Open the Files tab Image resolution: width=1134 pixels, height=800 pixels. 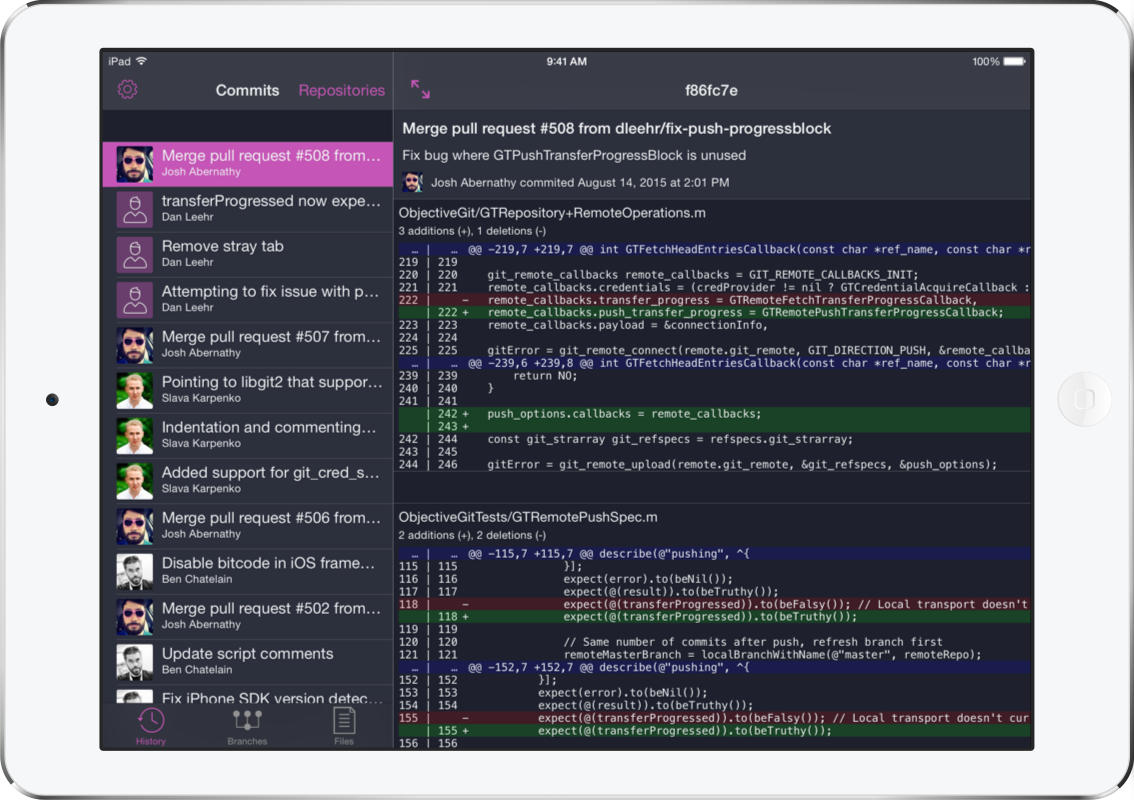pyautogui.click(x=344, y=726)
